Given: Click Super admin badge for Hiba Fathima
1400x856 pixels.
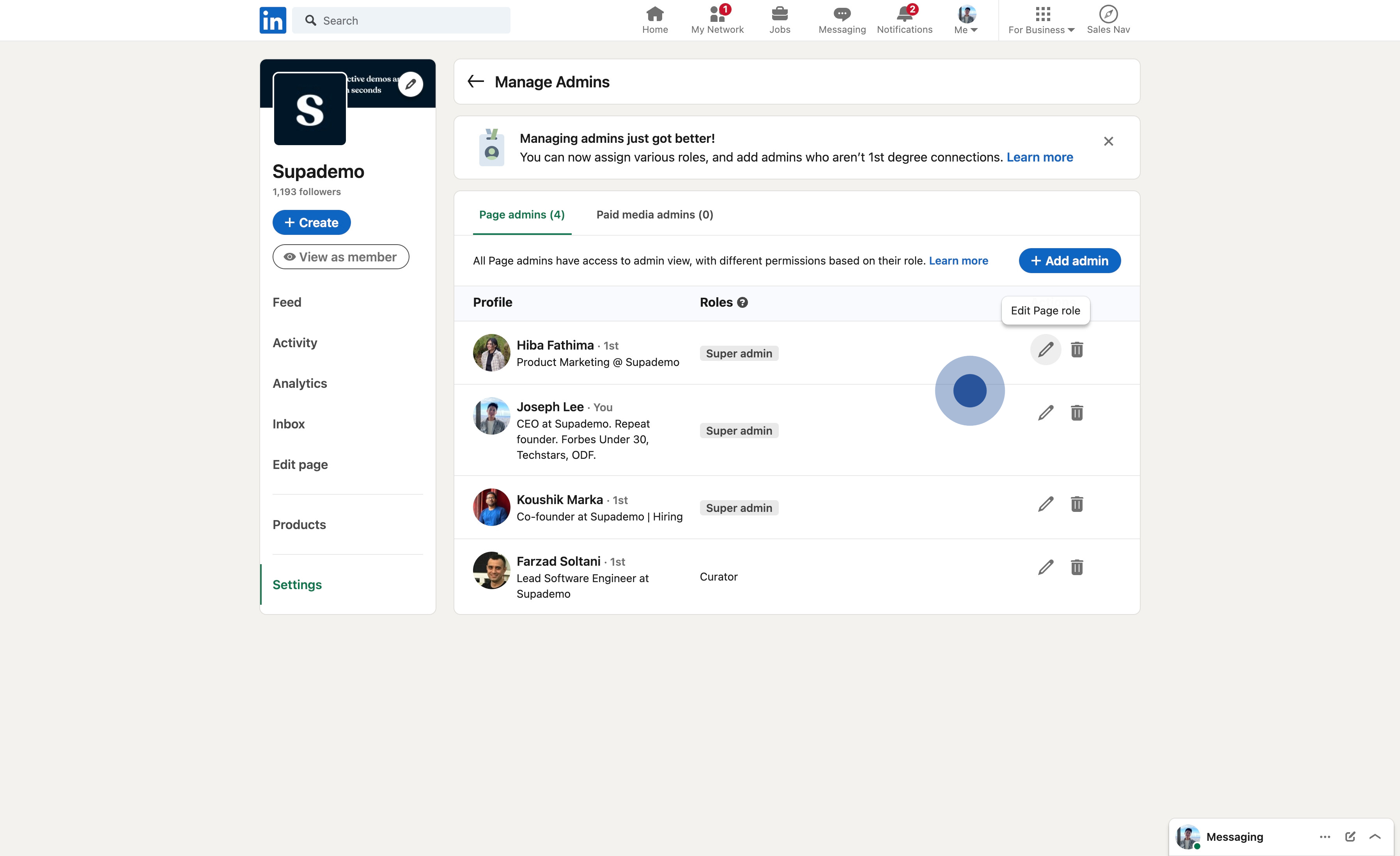Looking at the screenshot, I should (x=739, y=353).
